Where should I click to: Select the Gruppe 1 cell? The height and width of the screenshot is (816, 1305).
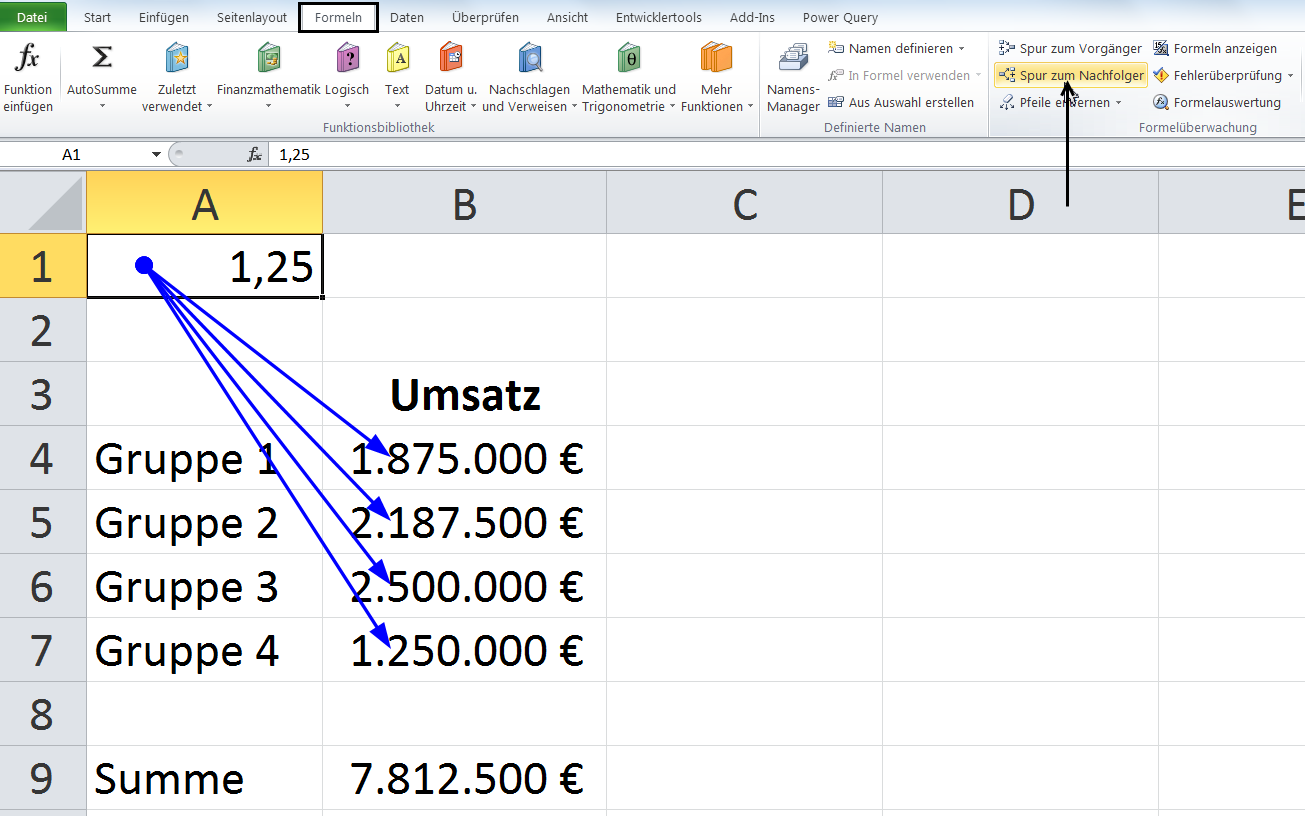pyautogui.click(x=205, y=458)
